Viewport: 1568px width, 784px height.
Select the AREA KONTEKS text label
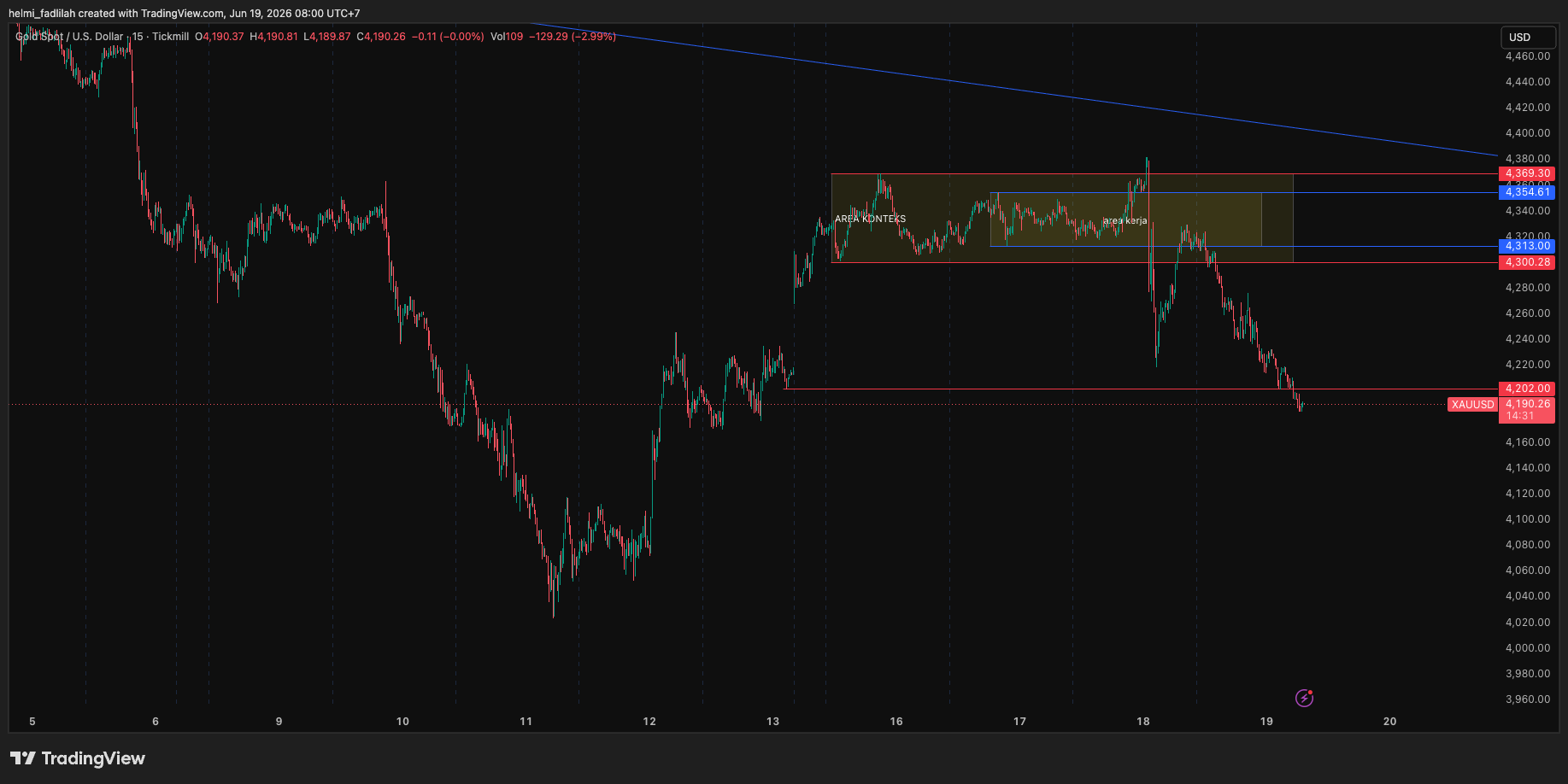[870, 219]
